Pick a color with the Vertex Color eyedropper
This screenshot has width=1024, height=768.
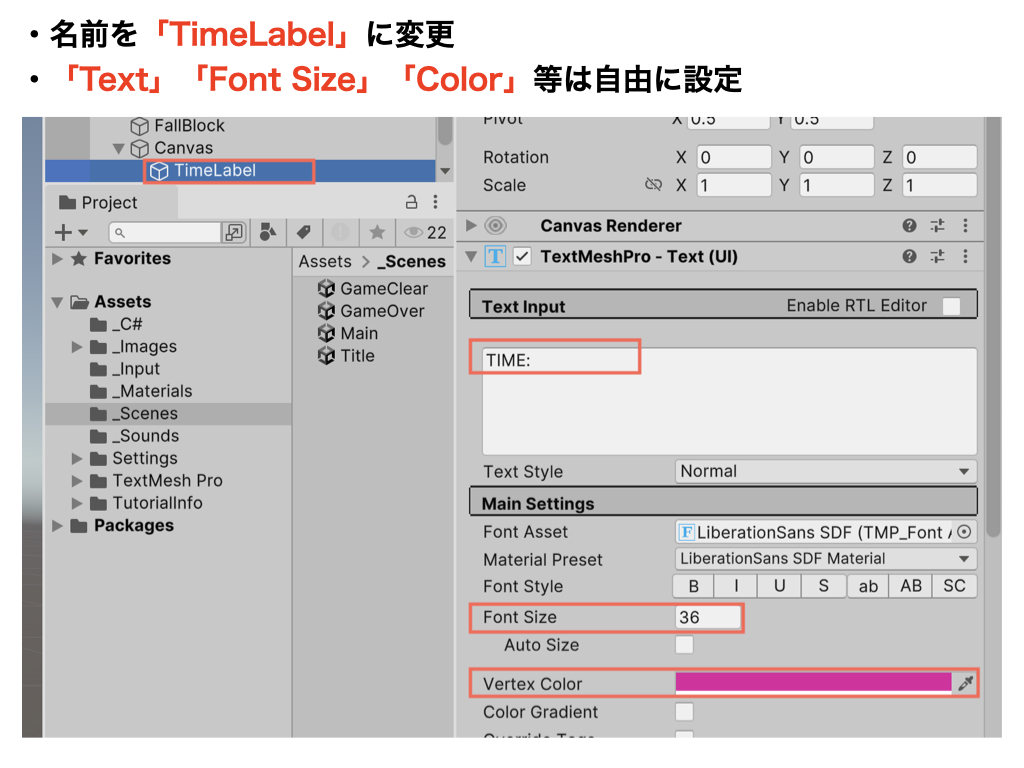[x=965, y=684]
